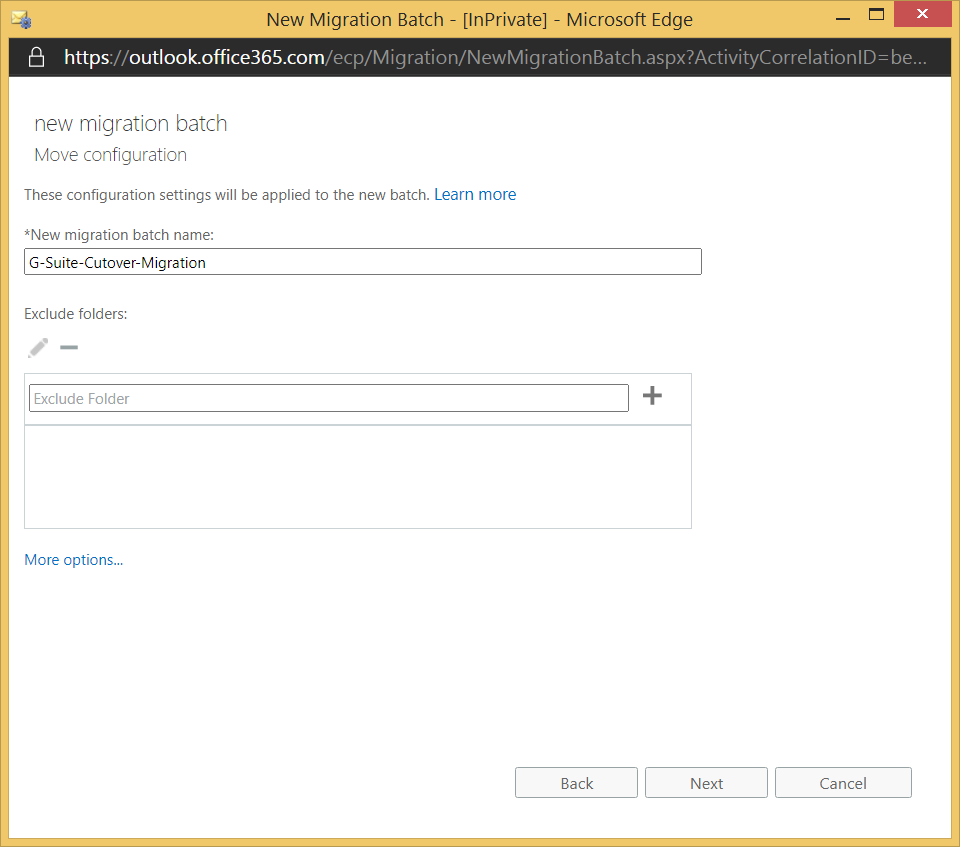
Task: Add the folder using the plus icon
Action: [652, 396]
